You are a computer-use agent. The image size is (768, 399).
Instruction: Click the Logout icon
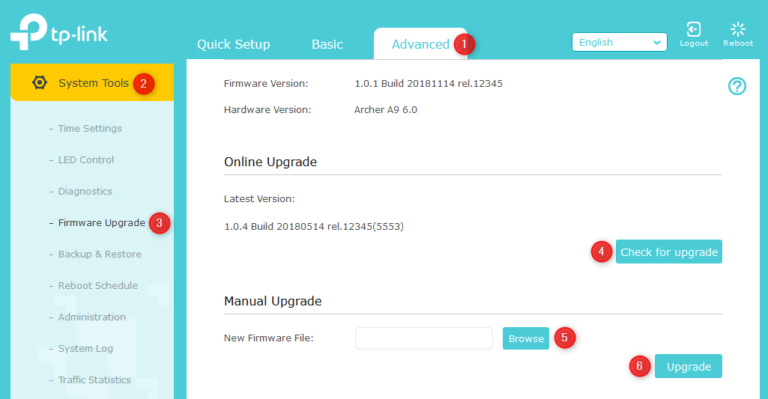pos(694,29)
